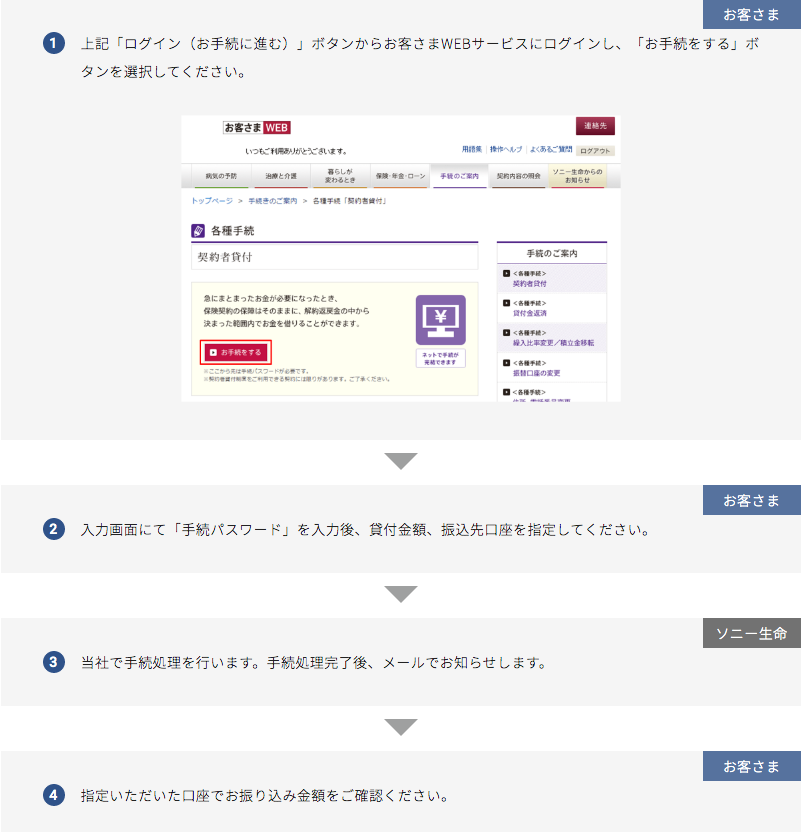Click the yen monitor icon
The width and height of the screenshot is (803, 832).
click(x=440, y=319)
